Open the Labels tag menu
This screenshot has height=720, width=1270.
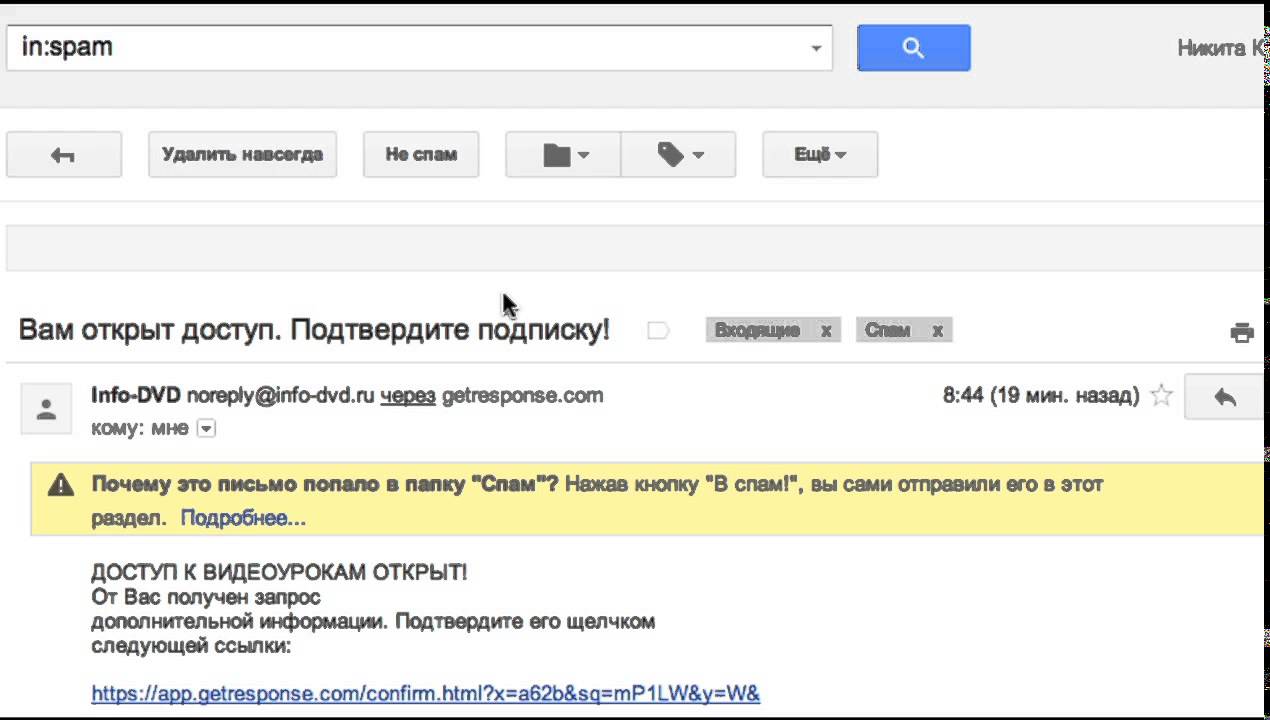point(679,155)
